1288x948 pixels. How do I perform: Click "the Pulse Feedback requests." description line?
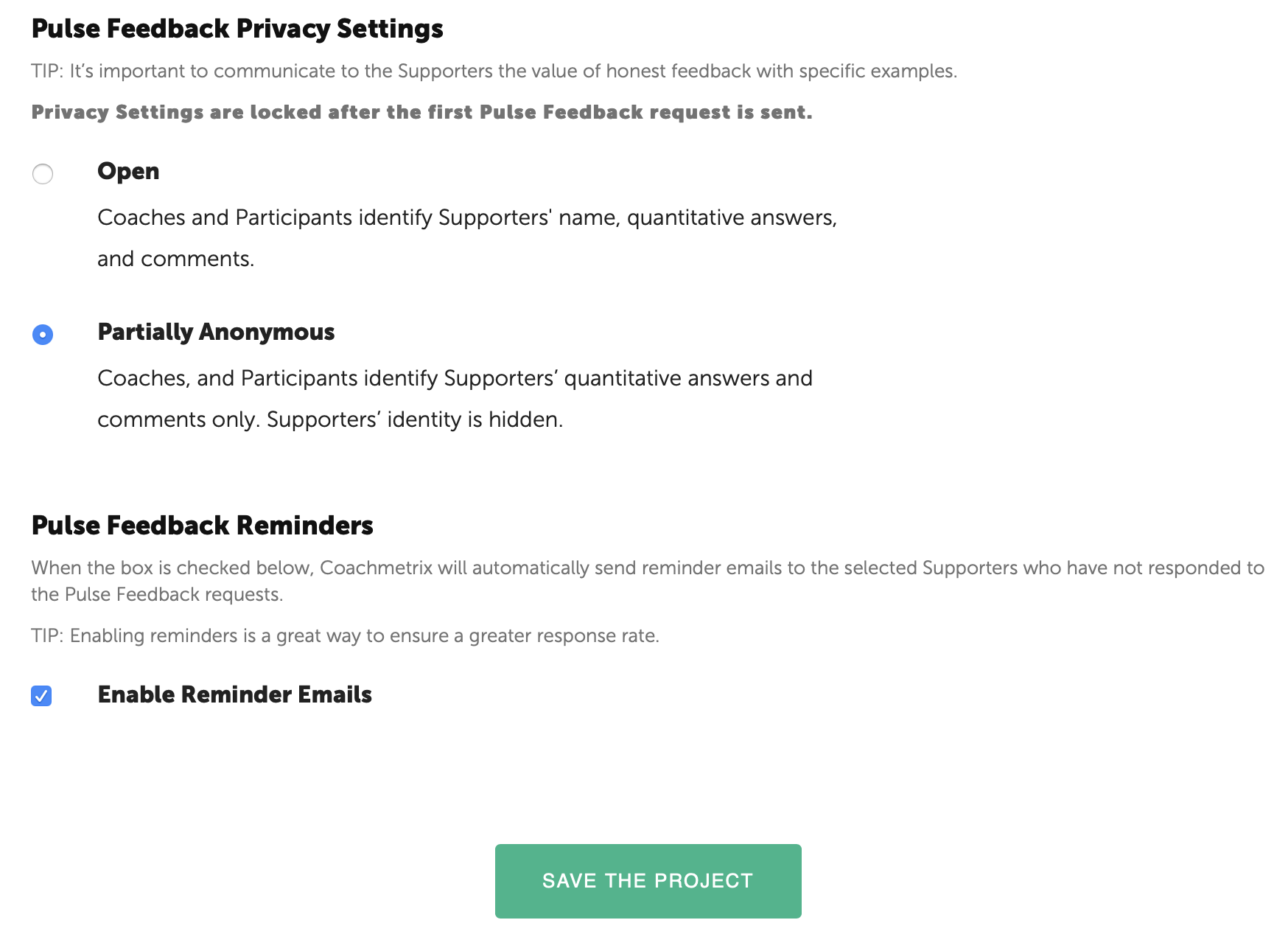pyautogui.click(x=156, y=594)
